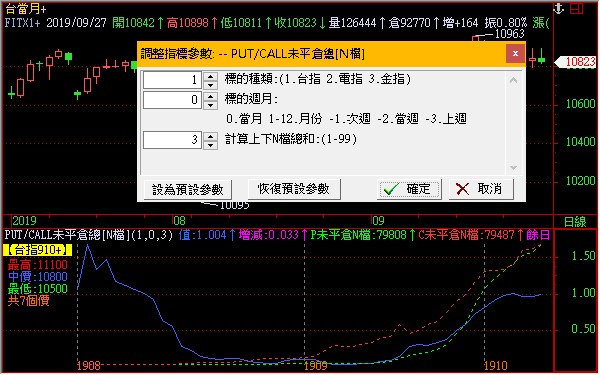
Task: Decrease the 標的週月 value with down arrow
Action: click(x=210, y=104)
